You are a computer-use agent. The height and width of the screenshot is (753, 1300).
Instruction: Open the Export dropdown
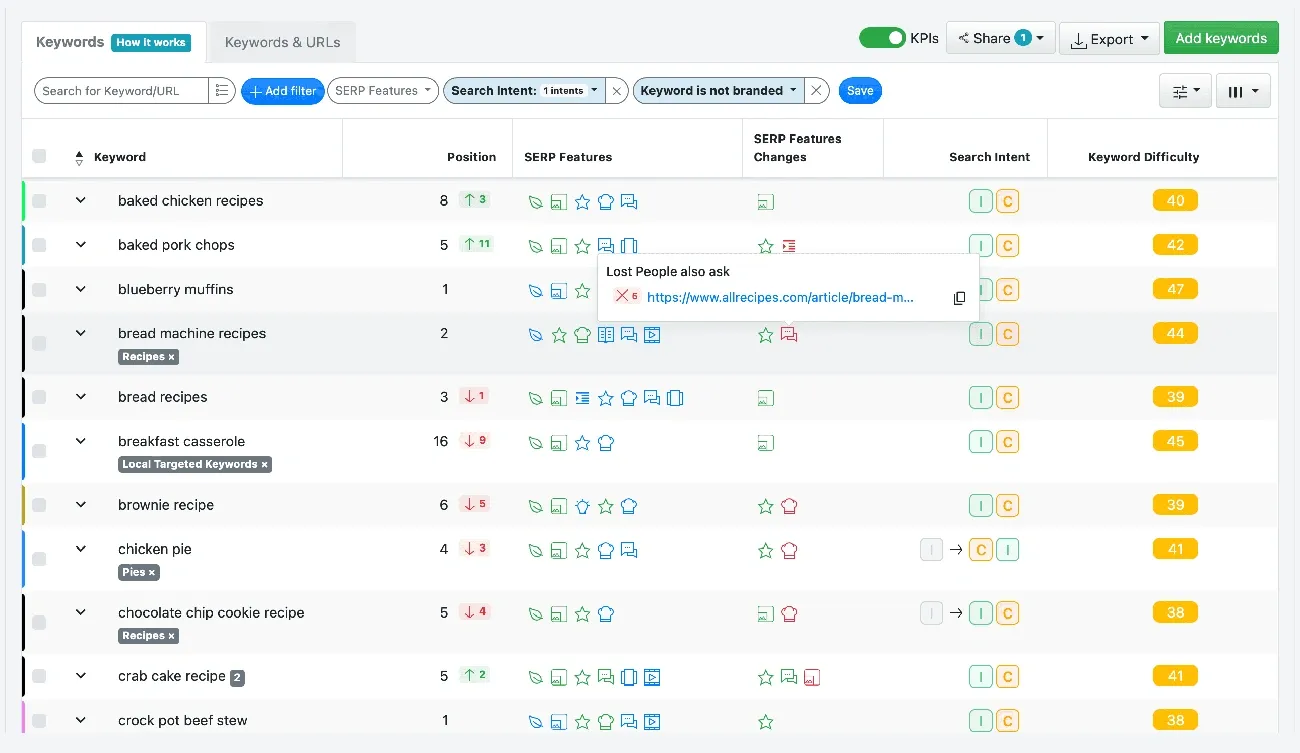pyautogui.click(x=1109, y=39)
